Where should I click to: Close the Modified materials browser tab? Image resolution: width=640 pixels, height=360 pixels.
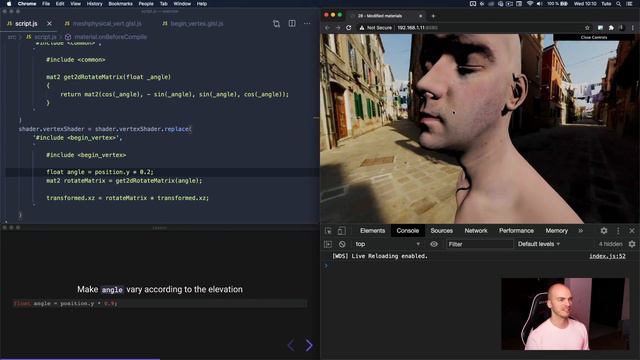pyautogui.click(x=421, y=16)
